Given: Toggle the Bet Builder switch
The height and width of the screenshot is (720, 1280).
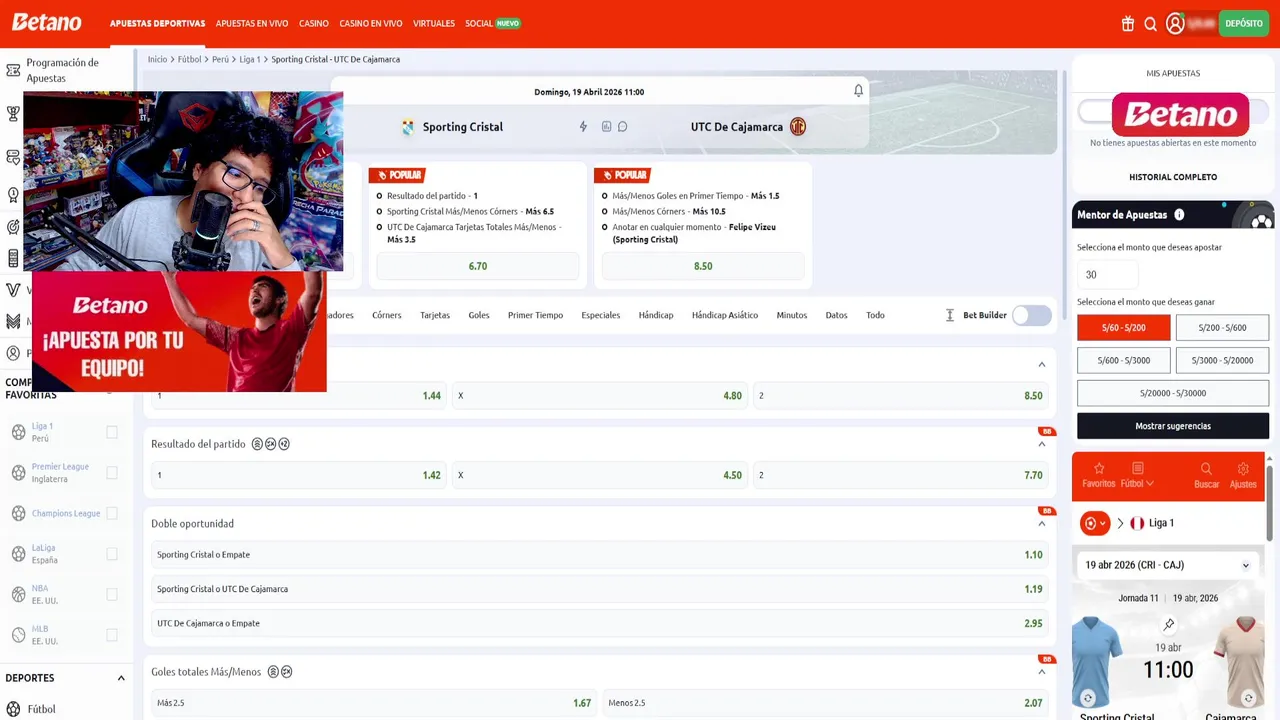Looking at the screenshot, I should (1032, 315).
